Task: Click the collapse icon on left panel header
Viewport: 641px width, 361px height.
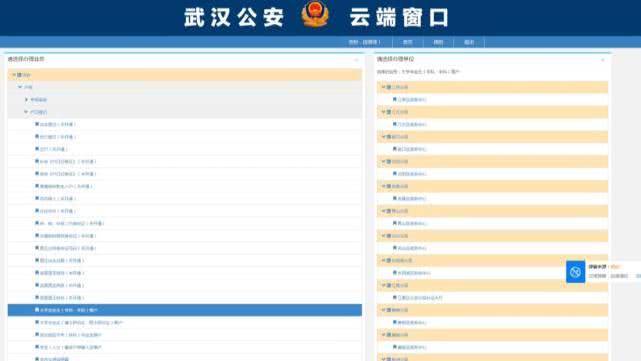Action: pyautogui.click(x=356, y=60)
